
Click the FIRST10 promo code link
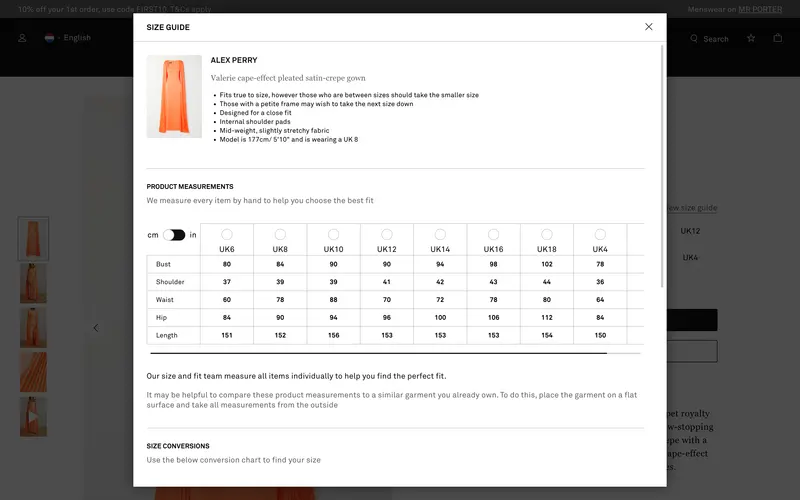(x=152, y=9)
